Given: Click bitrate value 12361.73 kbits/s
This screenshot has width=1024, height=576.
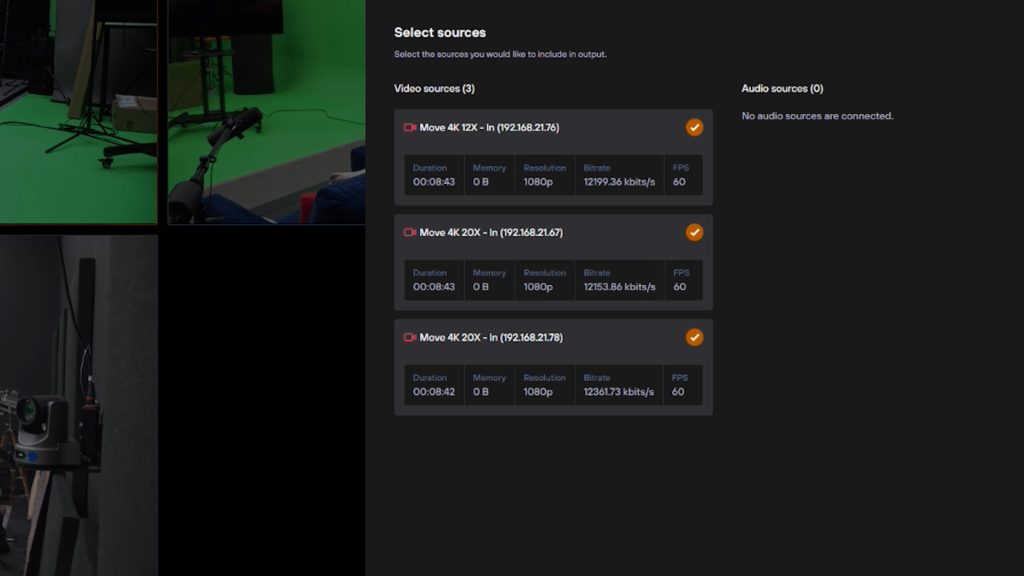Looking at the screenshot, I should click(x=618, y=392).
